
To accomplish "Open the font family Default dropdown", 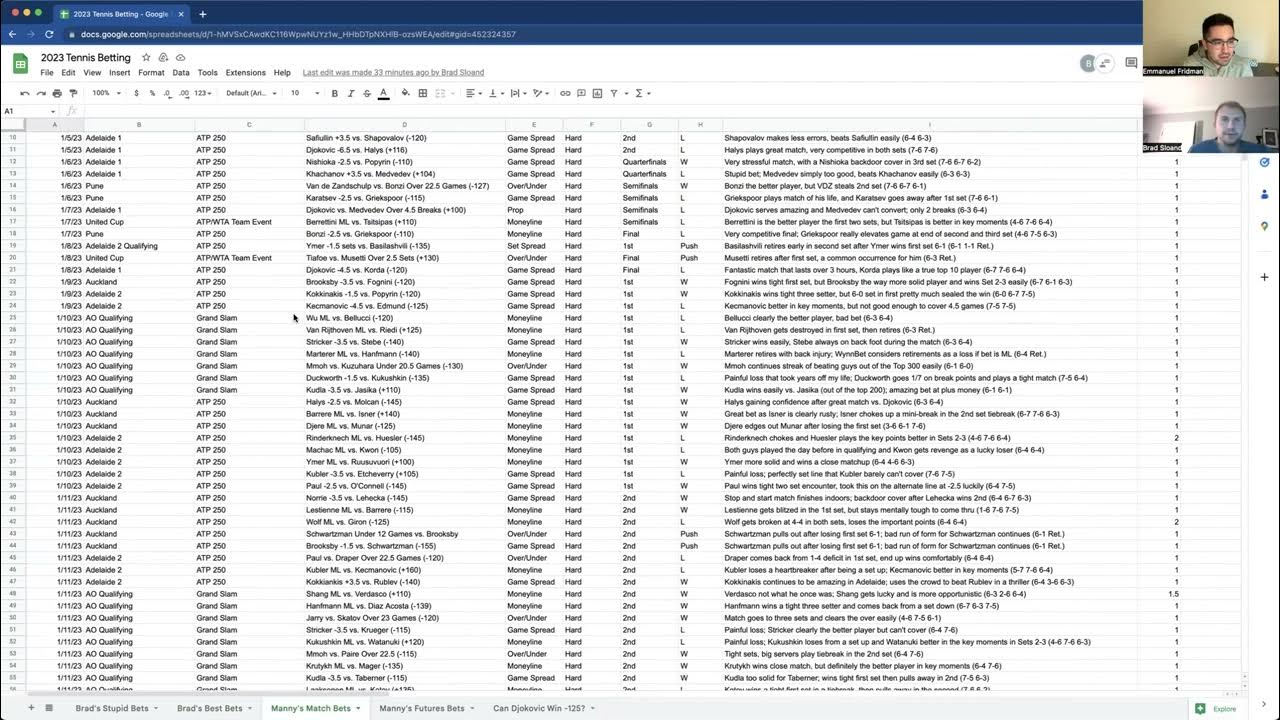I will tap(250, 93).
